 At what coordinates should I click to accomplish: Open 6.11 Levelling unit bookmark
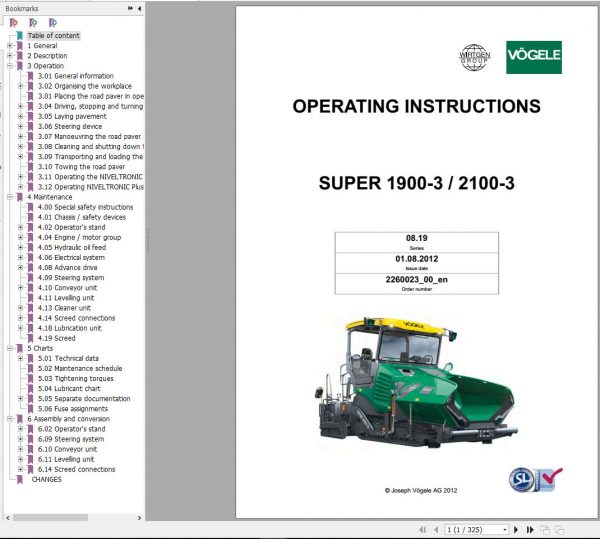[x=66, y=459]
